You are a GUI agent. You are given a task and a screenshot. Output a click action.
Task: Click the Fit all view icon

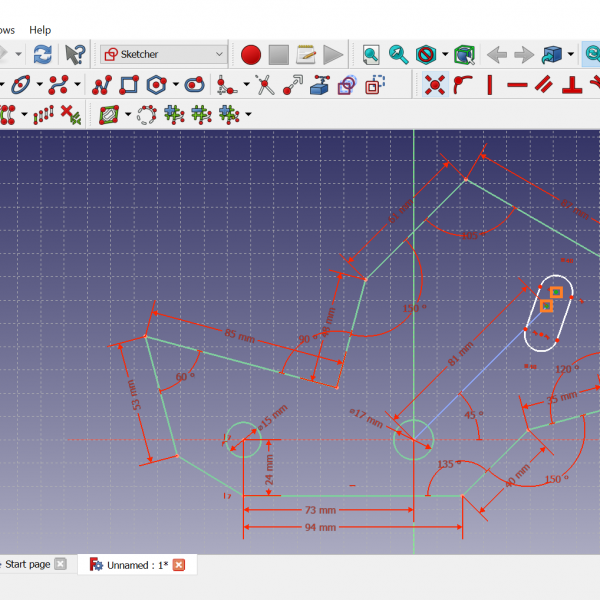tap(371, 54)
